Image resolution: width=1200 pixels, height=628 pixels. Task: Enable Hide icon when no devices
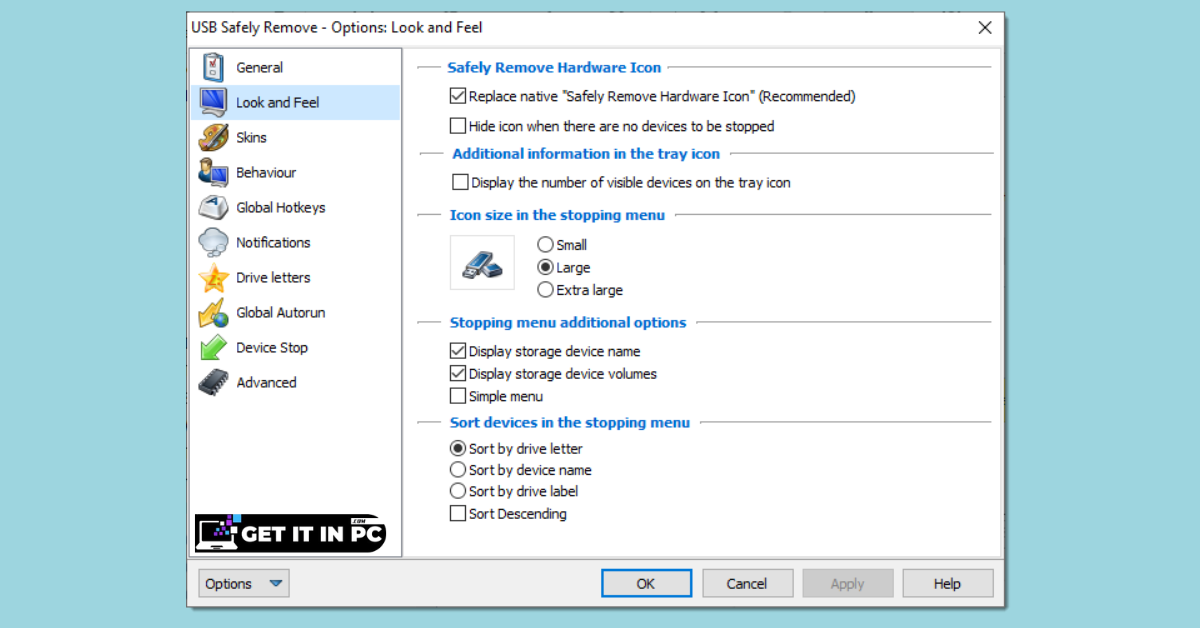click(x=458, y=126)
